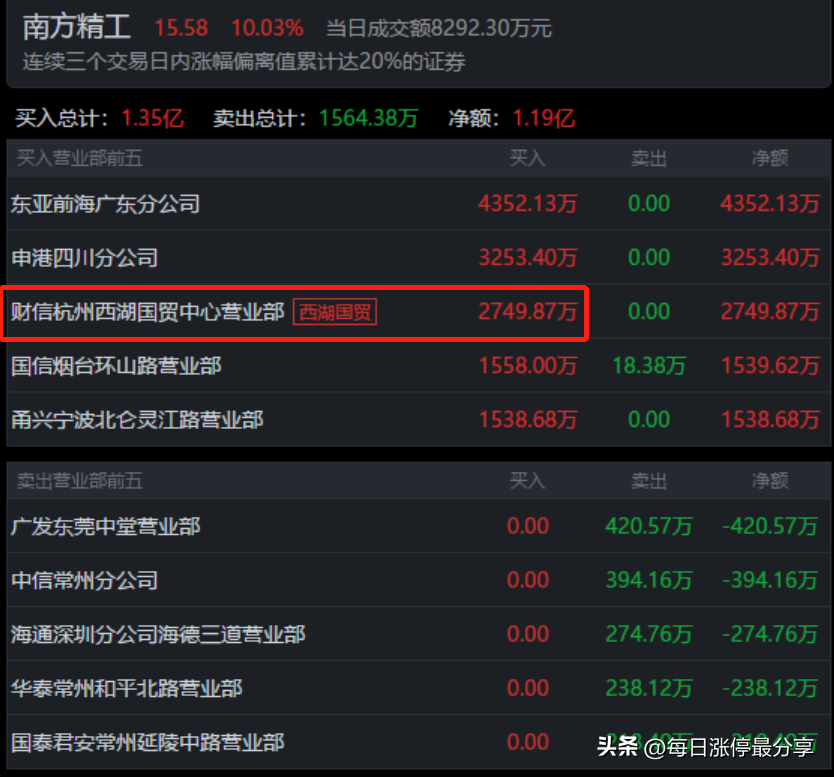The image size is (834, 777).
Task: Click 海通深圳分公司海德三道营业部 净额 amount -274.76万
Action: point(770,634)
